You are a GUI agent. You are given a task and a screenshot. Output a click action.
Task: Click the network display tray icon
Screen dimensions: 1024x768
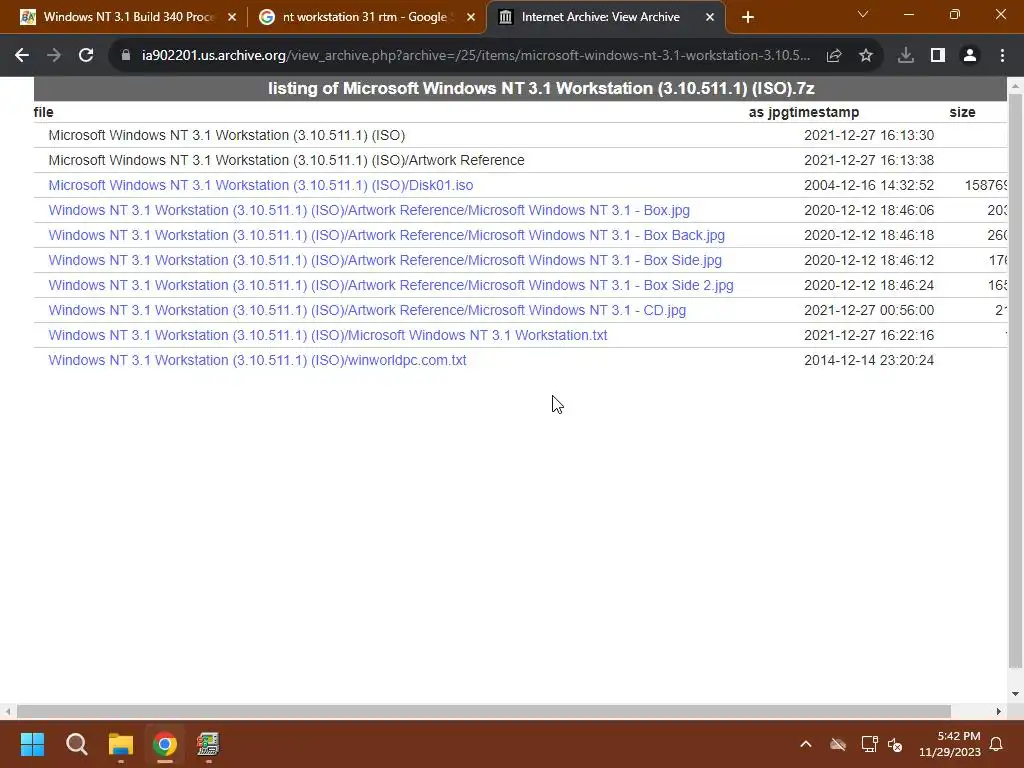tap(869, 744)
